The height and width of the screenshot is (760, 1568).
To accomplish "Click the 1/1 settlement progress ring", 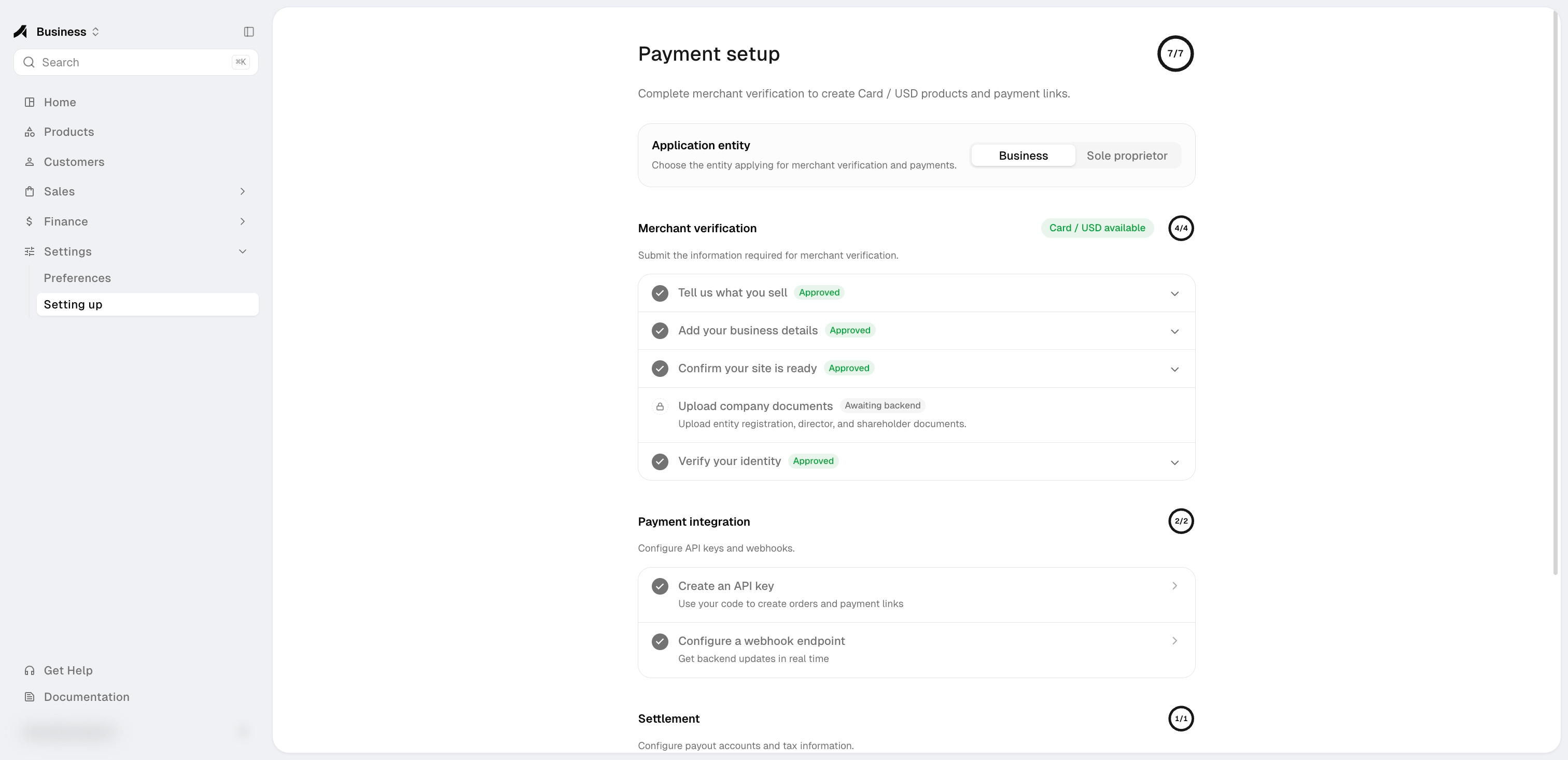I will (x=1181, y=719).
